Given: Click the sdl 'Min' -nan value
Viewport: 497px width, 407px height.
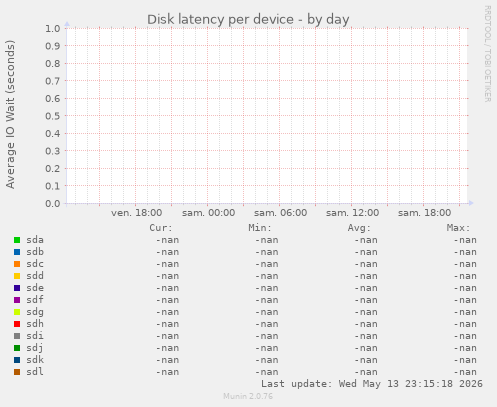Looking at the screenshot, I should tap(266, 372).
